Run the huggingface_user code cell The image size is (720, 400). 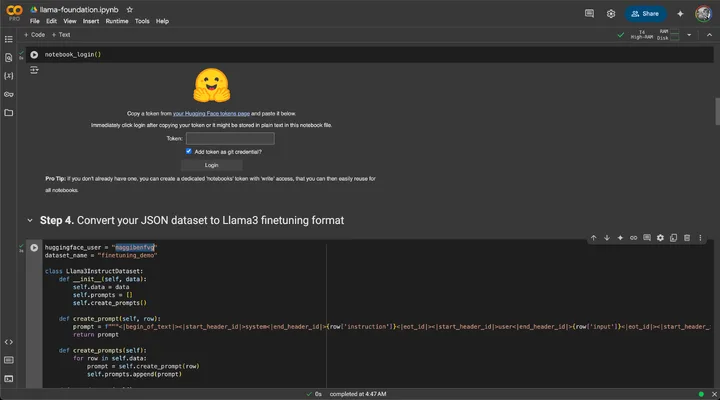click(x=34, y=248)
